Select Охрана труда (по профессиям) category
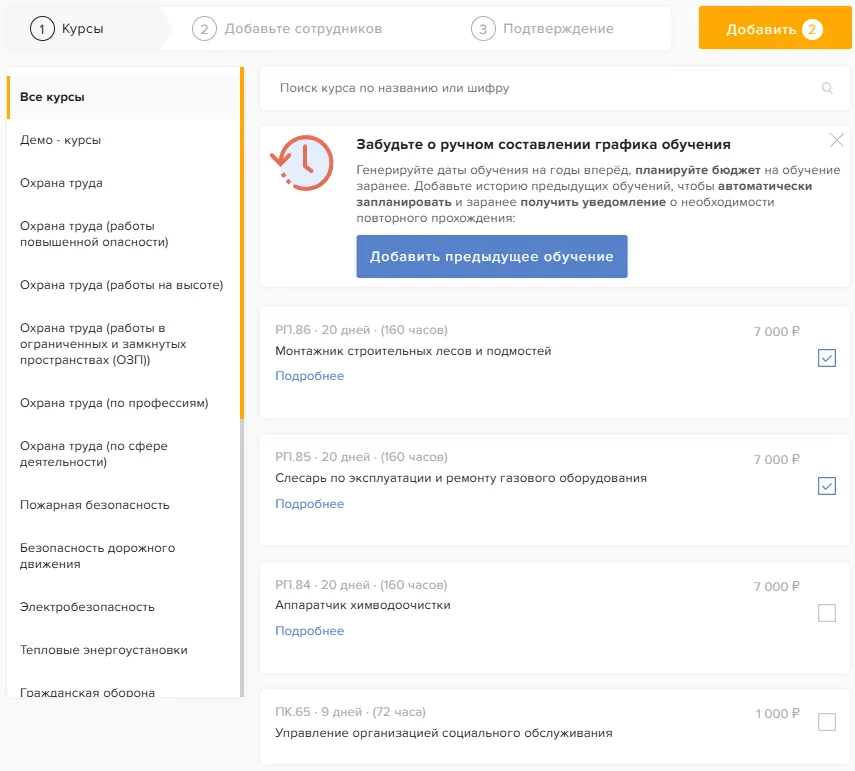855x771 pixels. click(123, 403)
